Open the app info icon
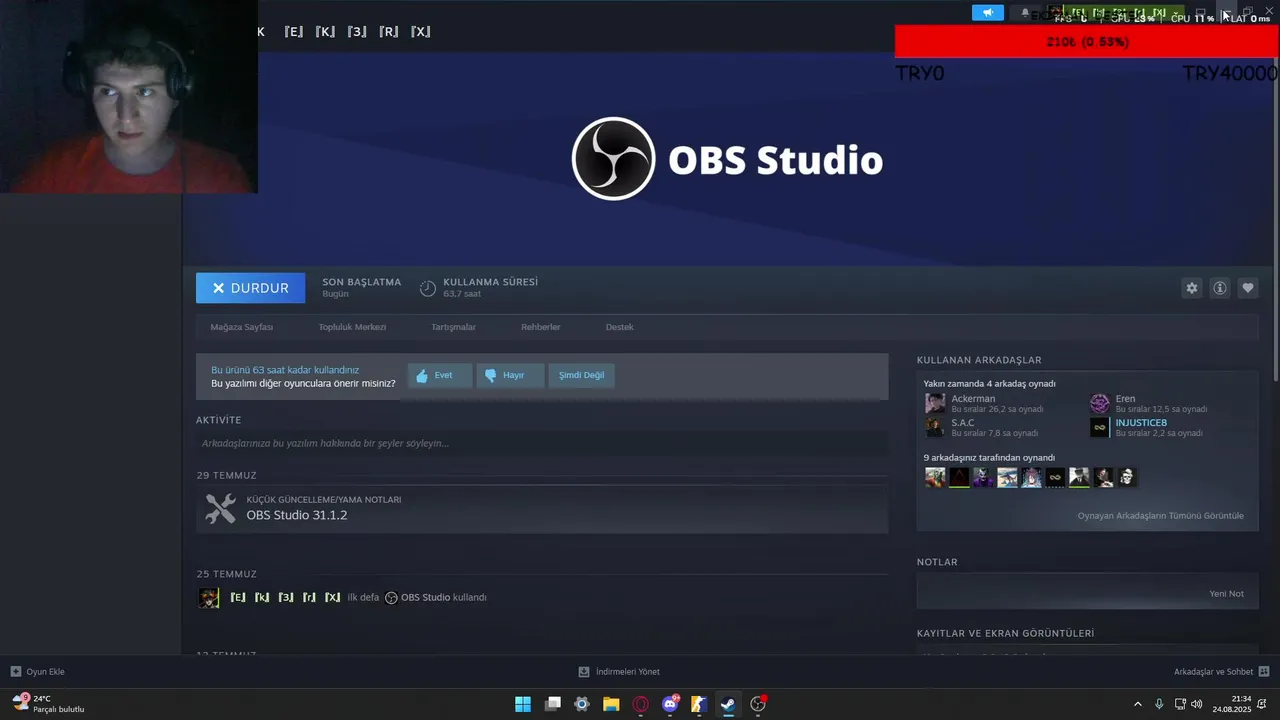Screen dimensions: 1280x720 [1220, 288]
